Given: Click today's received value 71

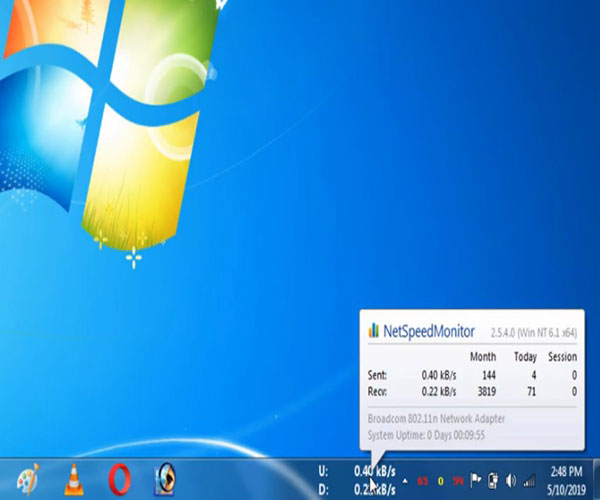Looking at the screenshot, I should (532, 391).
